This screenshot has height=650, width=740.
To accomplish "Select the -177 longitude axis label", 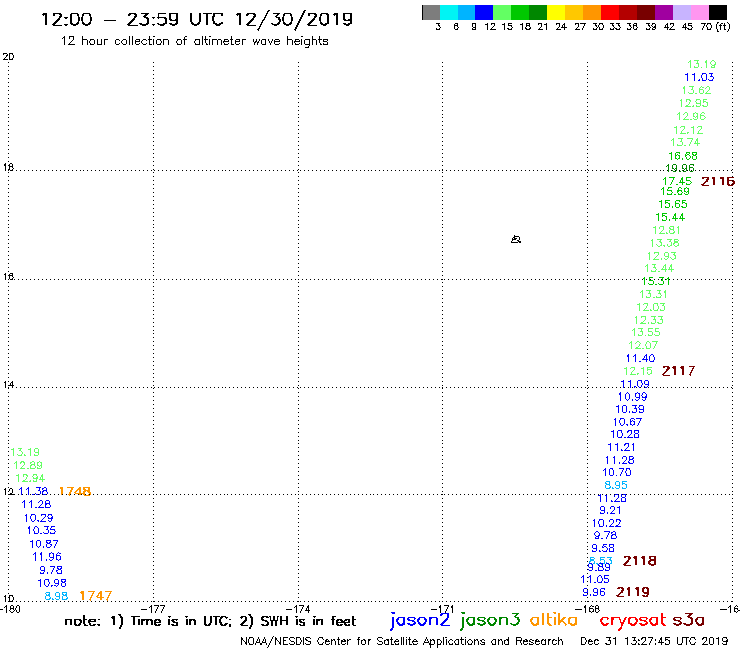I will click(154, 609).
